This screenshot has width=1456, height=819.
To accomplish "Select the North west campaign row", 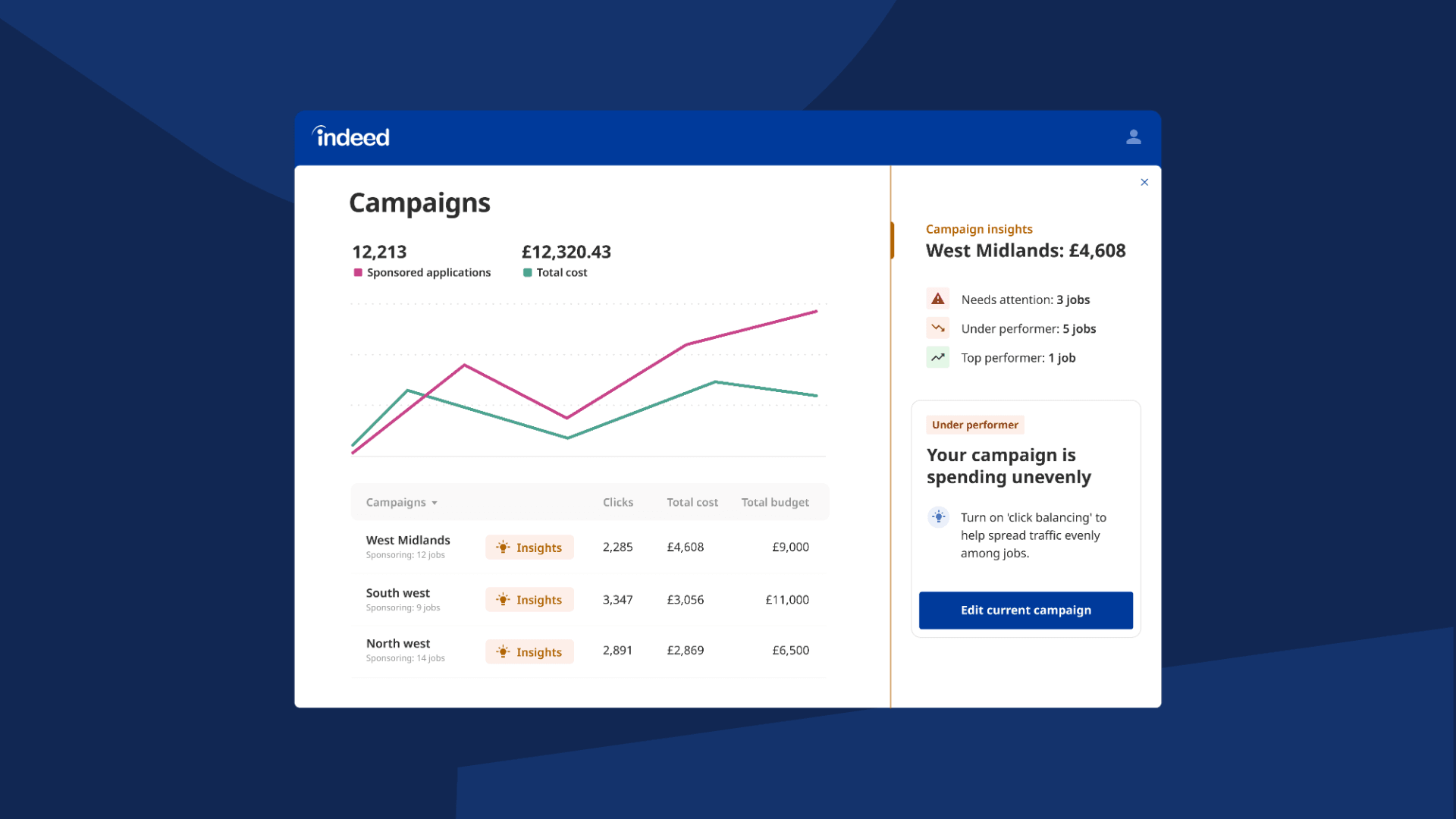I will click(398, 643).
